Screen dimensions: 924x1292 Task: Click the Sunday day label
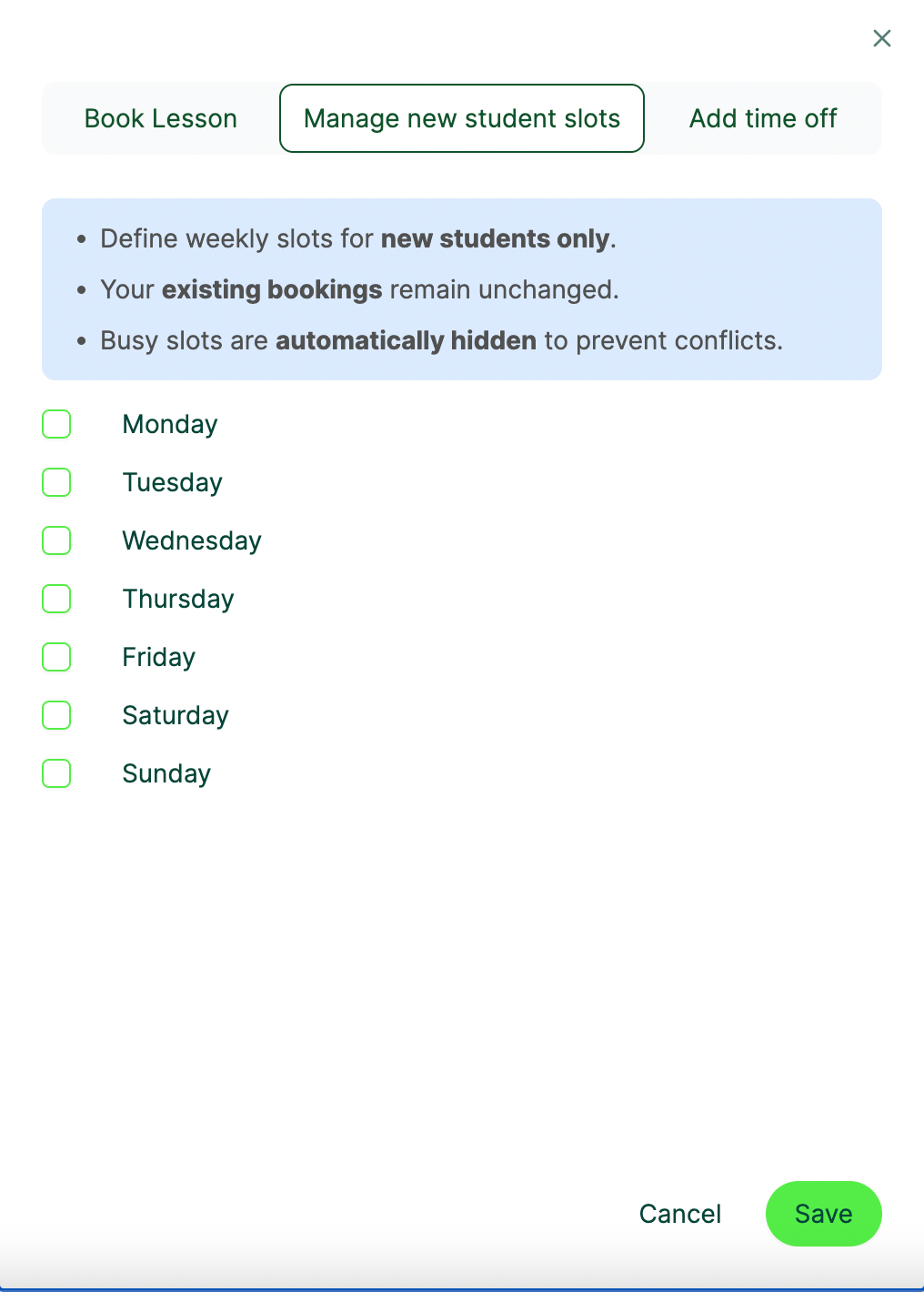166,774
